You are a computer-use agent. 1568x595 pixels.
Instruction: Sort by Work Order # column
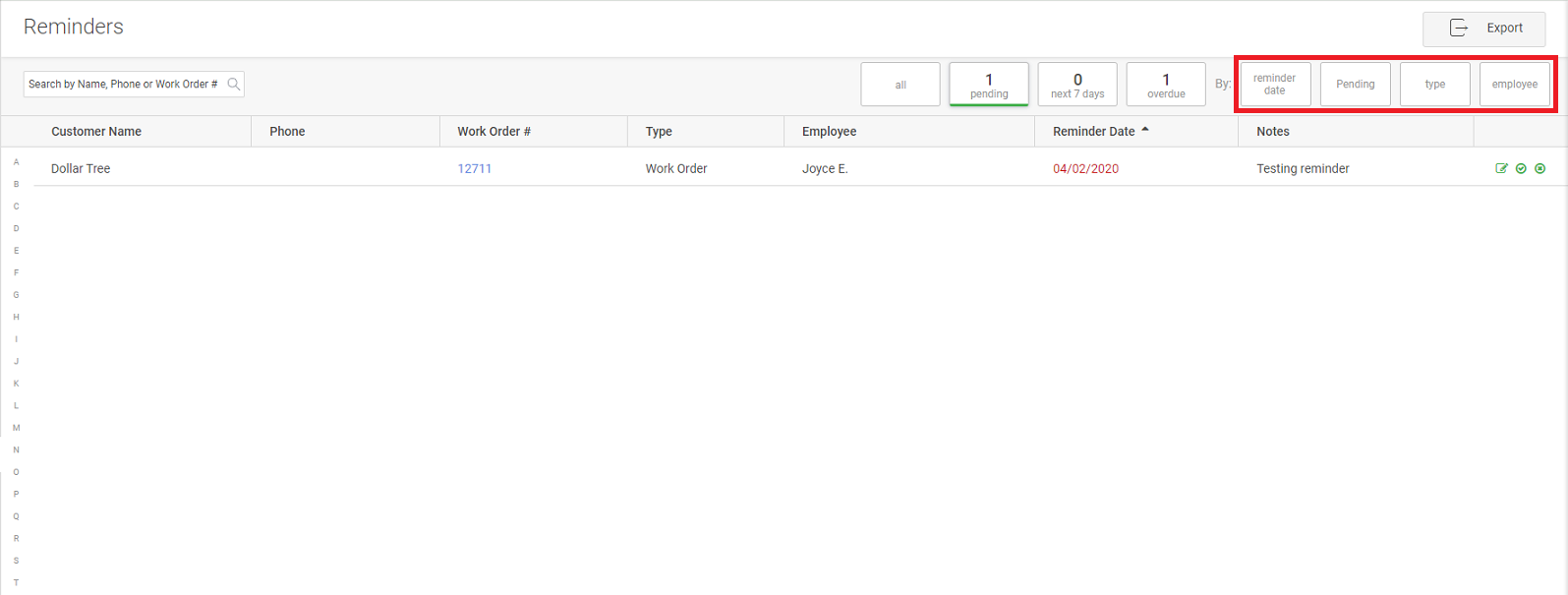(x=494, y=132)
